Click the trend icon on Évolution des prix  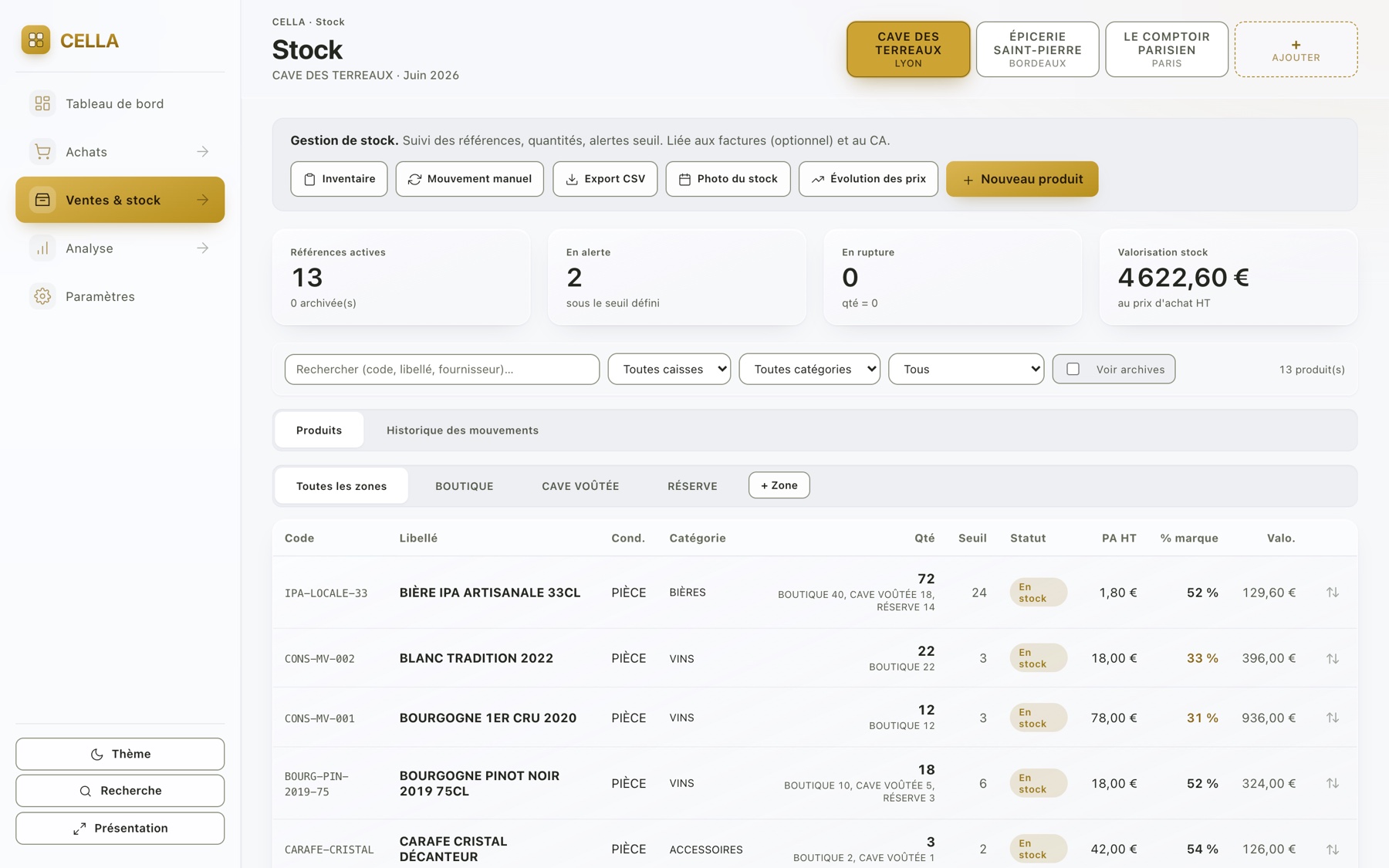click(x=817, y=179)
